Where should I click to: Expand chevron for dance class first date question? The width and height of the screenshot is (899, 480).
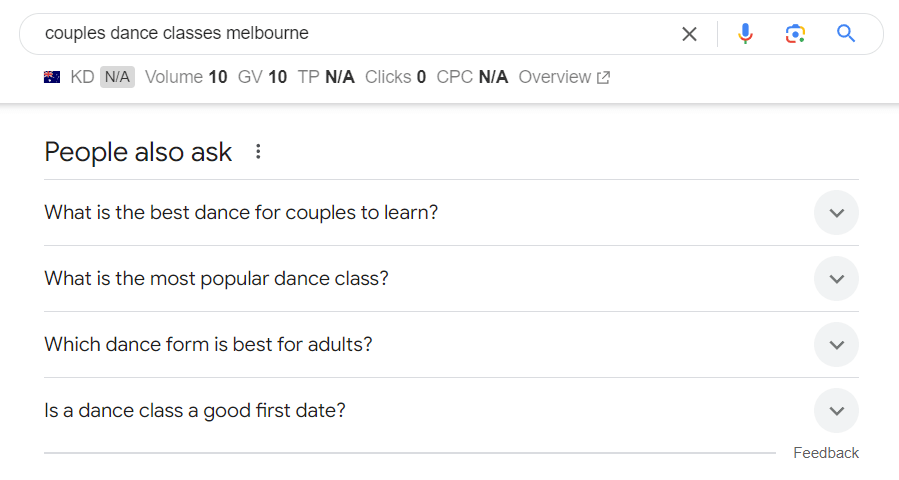click(x=837, y=411)
